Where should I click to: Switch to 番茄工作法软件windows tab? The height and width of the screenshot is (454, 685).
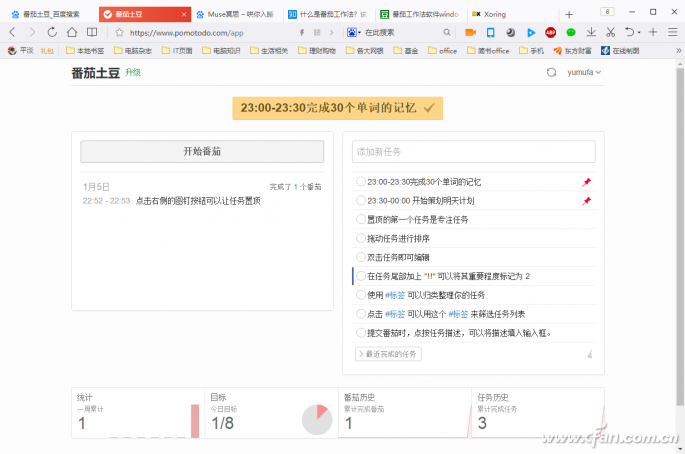point(420,14)
